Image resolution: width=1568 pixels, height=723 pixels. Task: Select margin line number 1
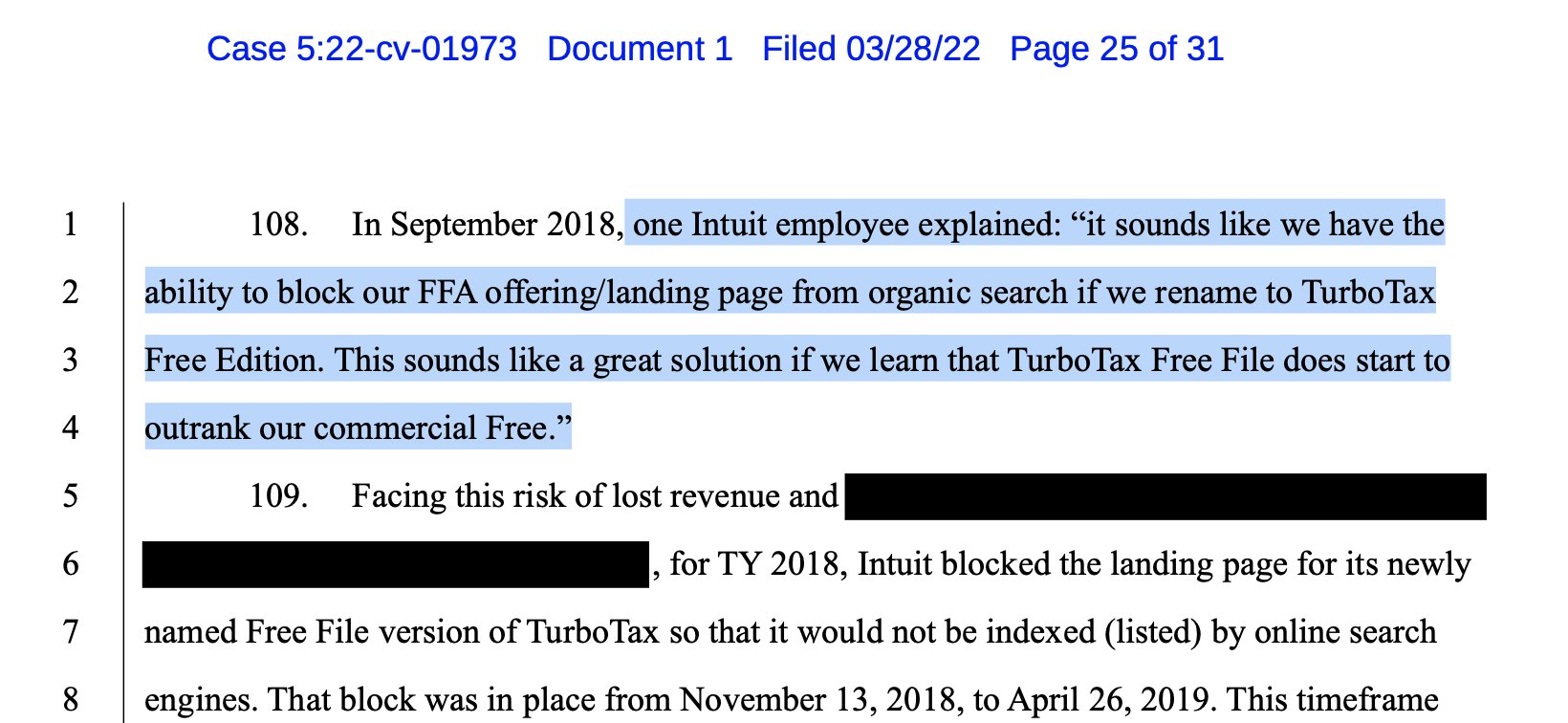point(70,225)
